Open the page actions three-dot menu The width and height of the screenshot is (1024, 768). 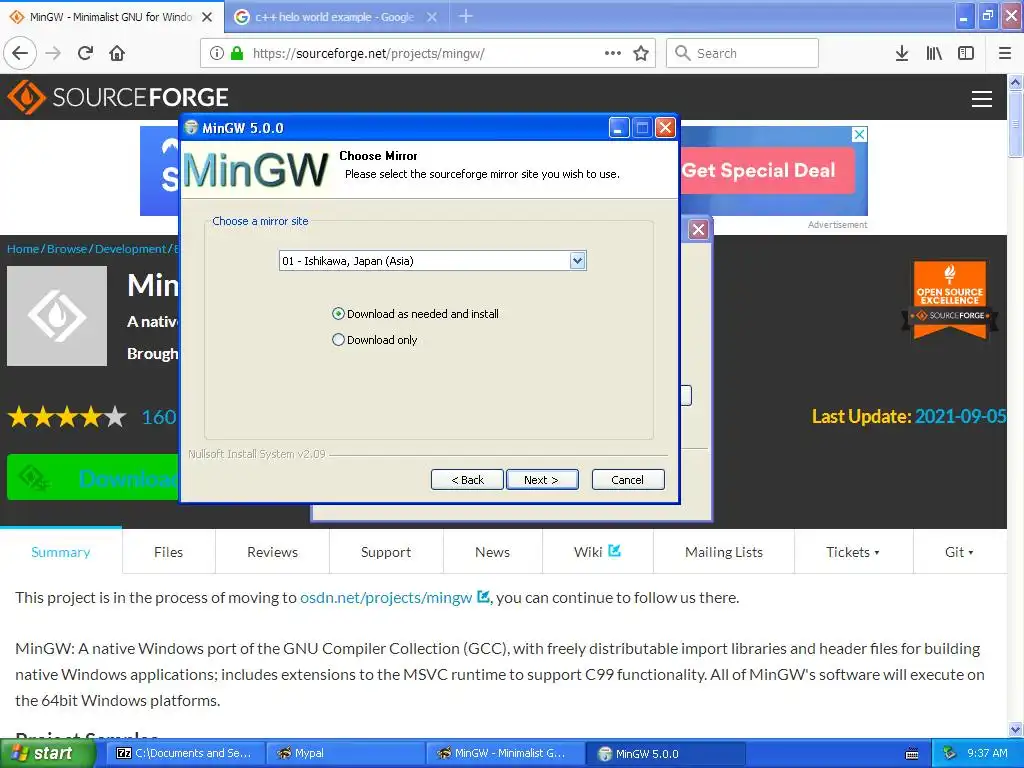(x=613, y=54)
